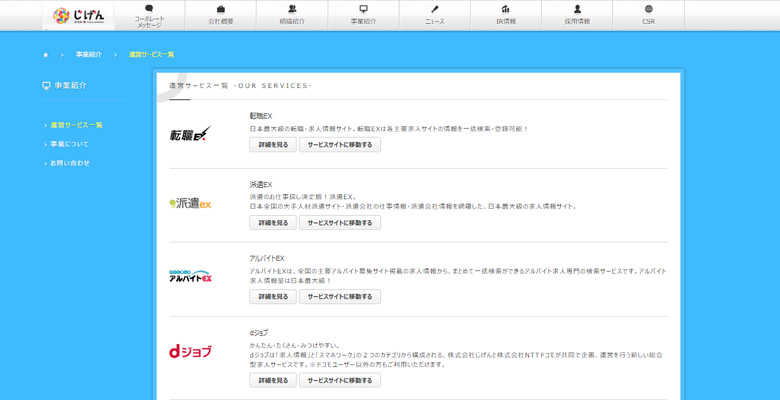
Task: Open 事業紹介 navigation item
Action: pos(363,16)
